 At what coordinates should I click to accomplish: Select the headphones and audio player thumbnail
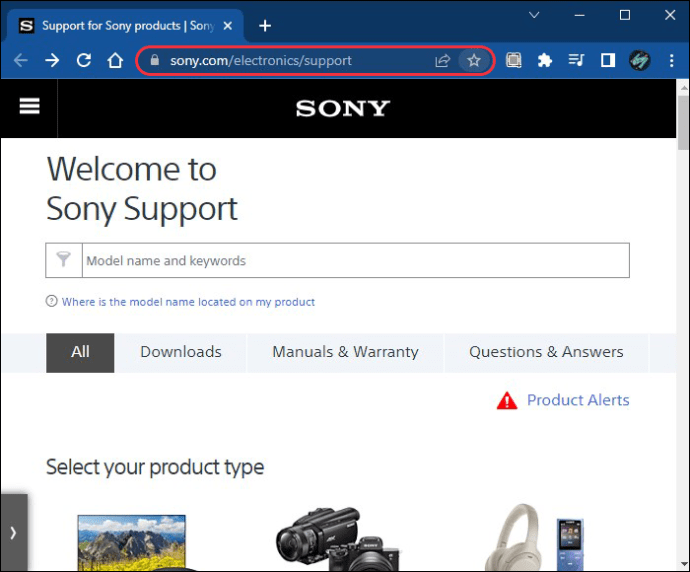(x=535, y=538)
